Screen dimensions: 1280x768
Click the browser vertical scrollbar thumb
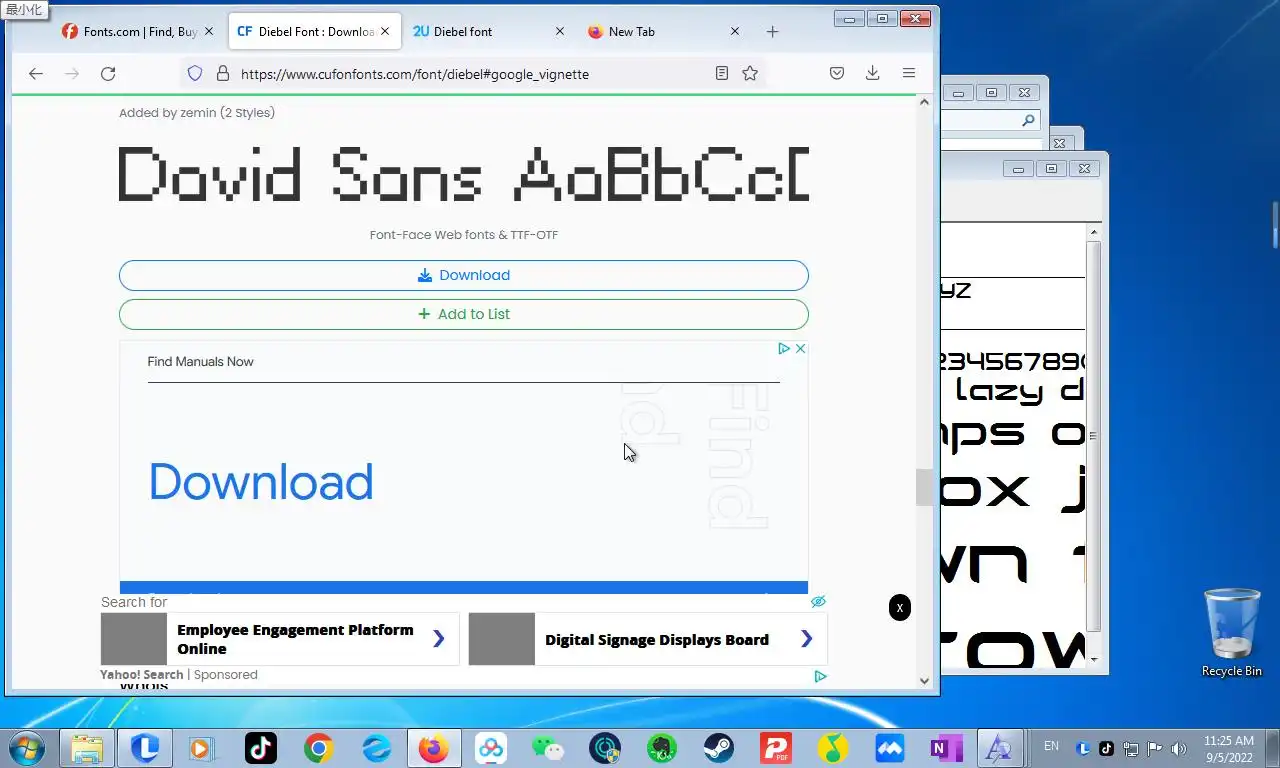tap(924, 487)
